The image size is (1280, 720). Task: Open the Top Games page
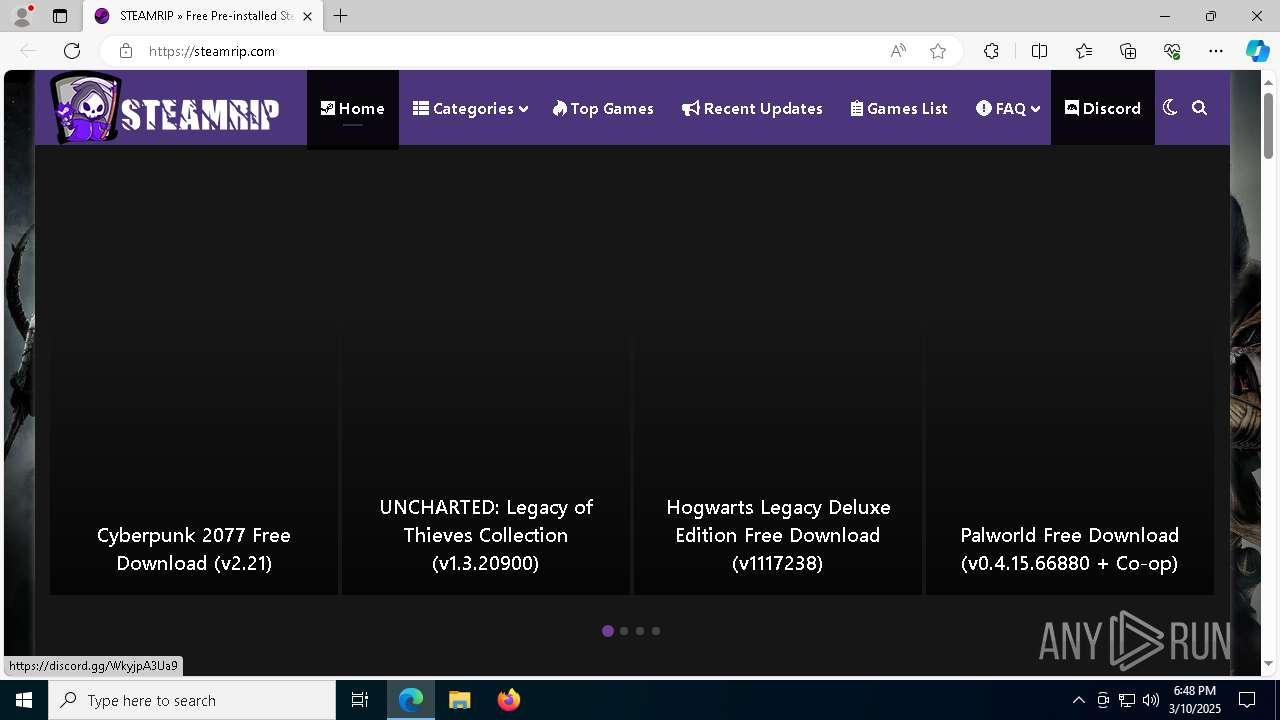coord(603,108)
